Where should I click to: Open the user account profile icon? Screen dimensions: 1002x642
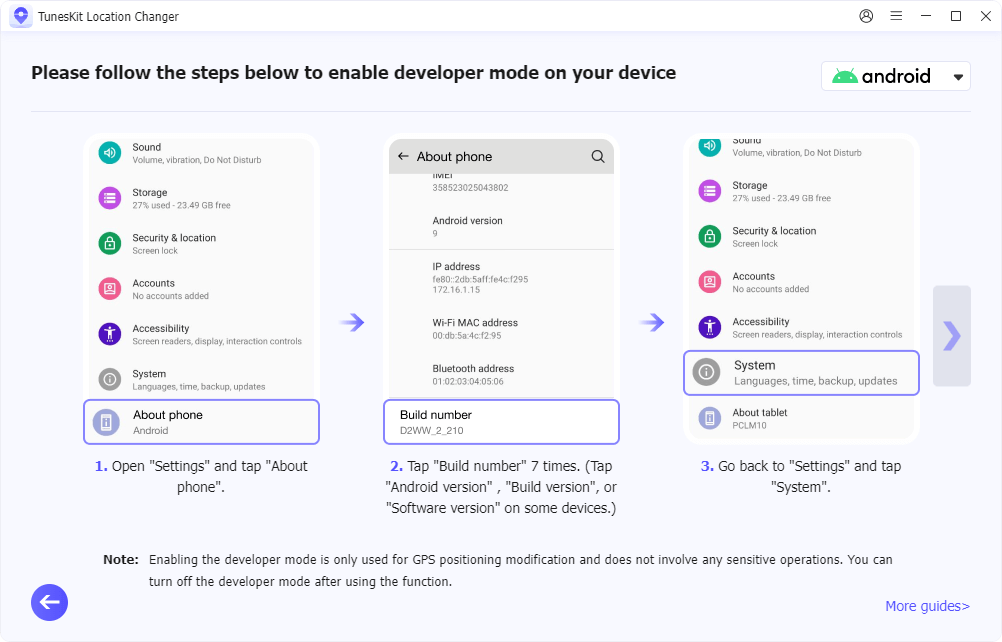[866, 16]
